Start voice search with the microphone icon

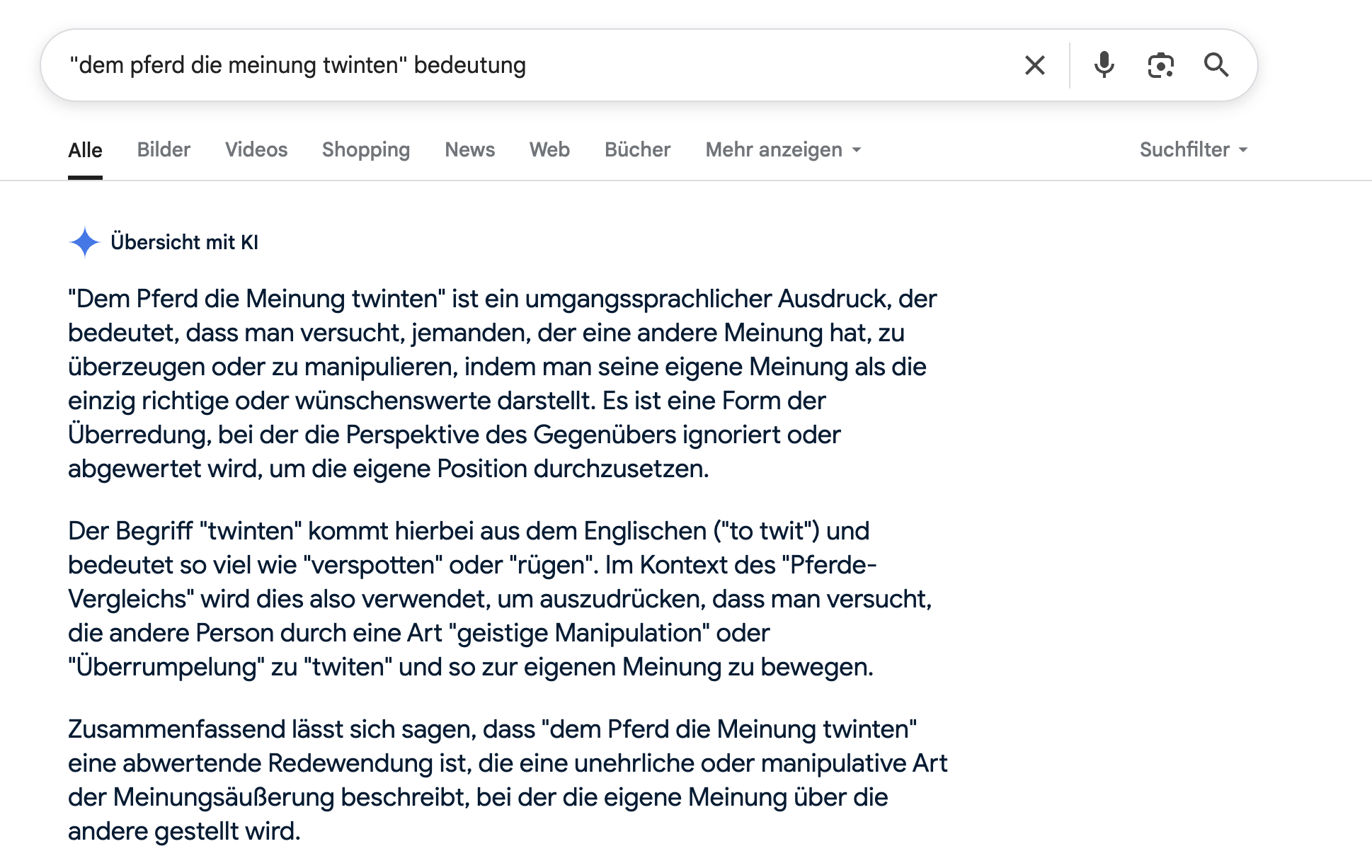(1104, 65)
